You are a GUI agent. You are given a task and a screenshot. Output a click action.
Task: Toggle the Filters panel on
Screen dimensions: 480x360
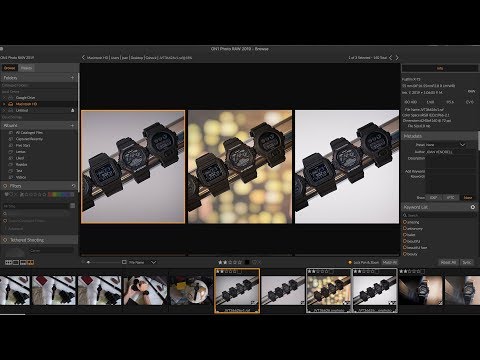click(5, 186)
